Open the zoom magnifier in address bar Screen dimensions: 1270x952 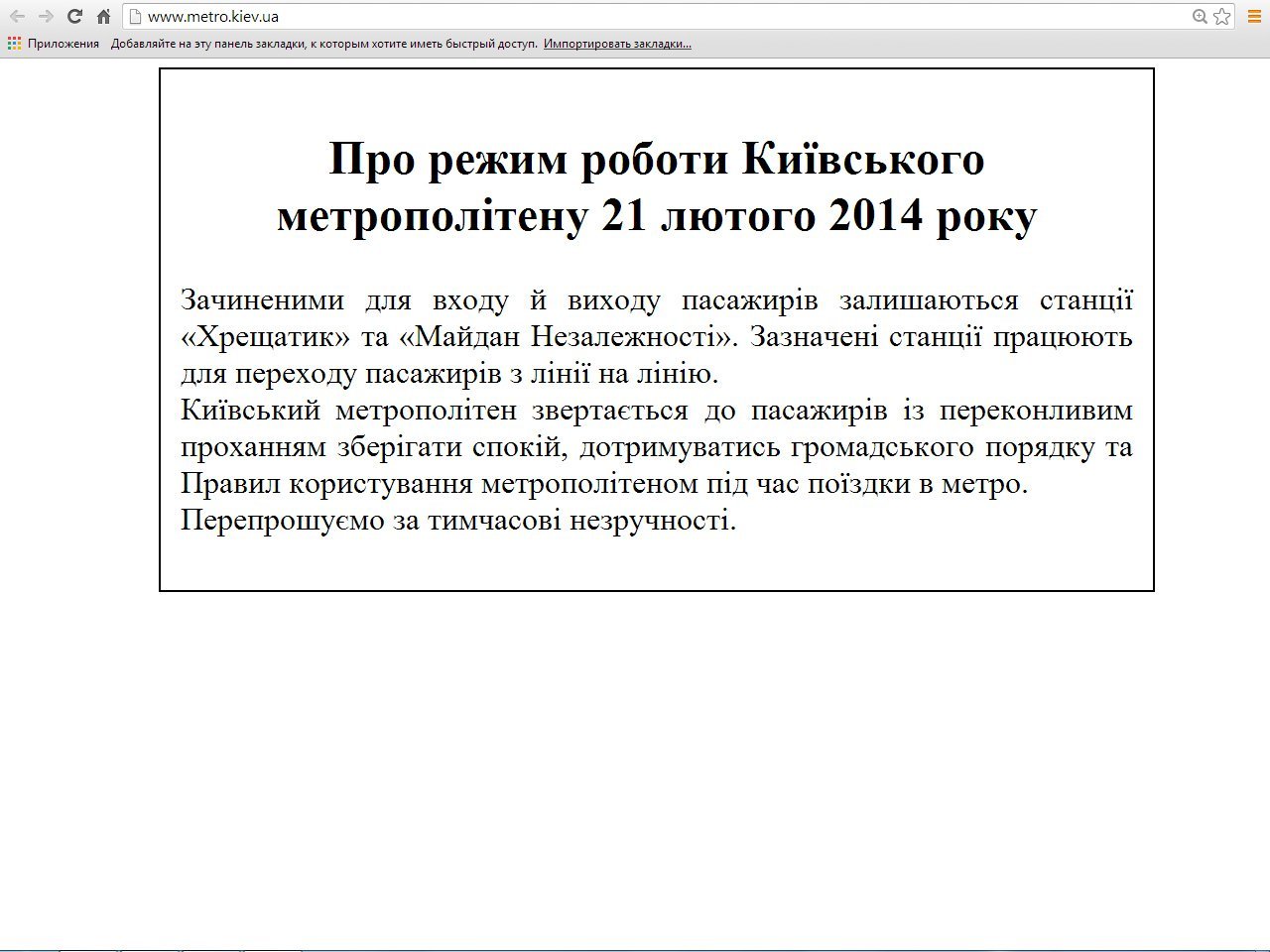click(x=1200, y=16)
